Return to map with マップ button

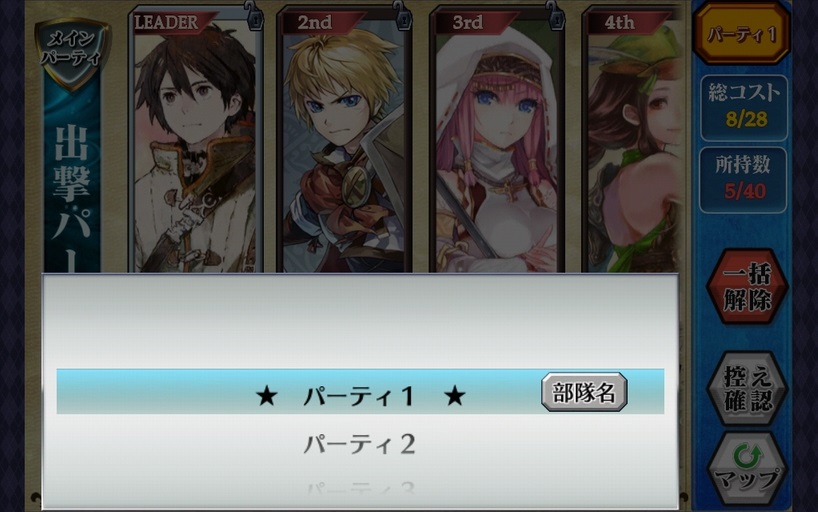pyautogui.click(x=747, y=469)
